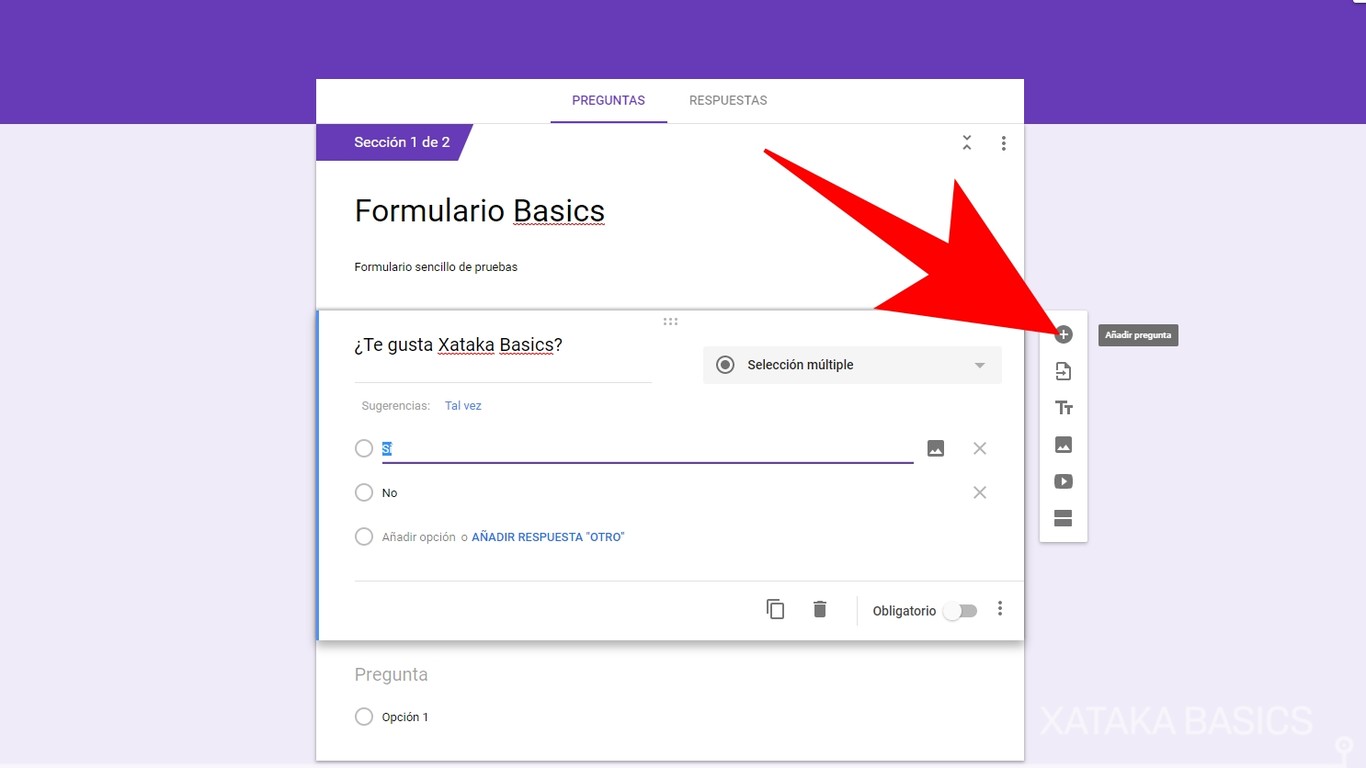Edit the question title '¿Te gusta Xataka Basics?'
Viewport: 1366px width, 768px height.
click(458, 345)
